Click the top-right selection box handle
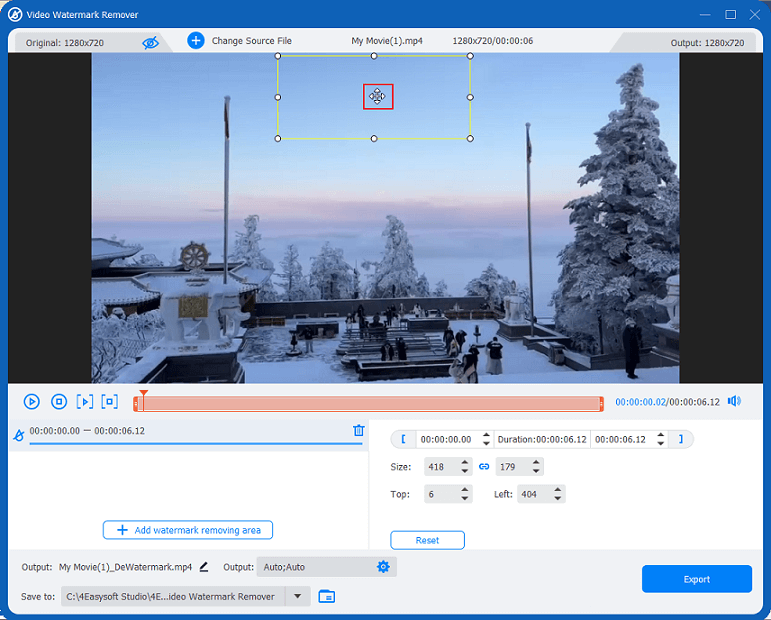The image size is (771, 620). point(470,56)
